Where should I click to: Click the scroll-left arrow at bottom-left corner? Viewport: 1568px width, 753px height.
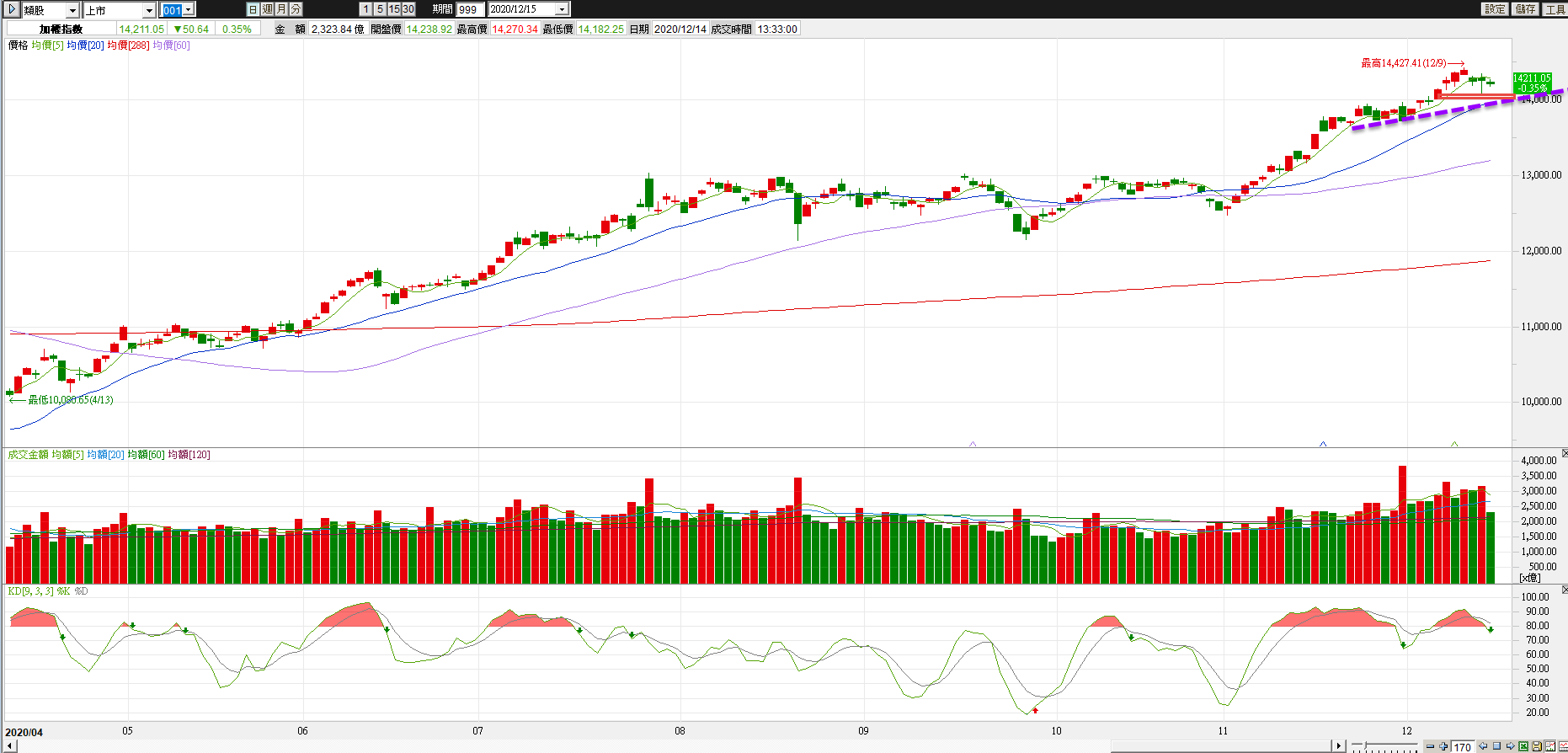click(10, 746)
